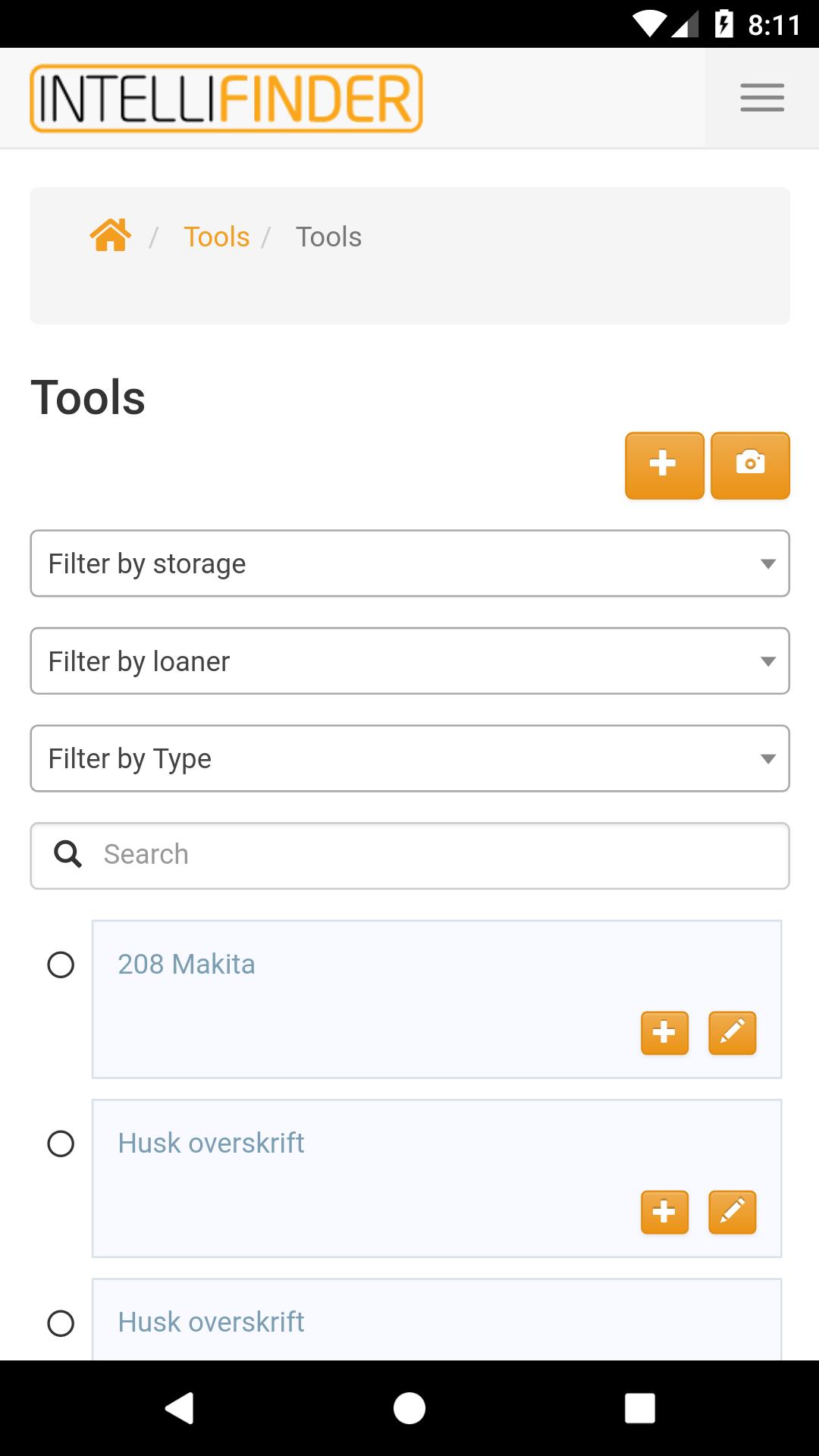819x1456 pixels.
Task: Edit 208 Makita with the pencil icon
Action: pos(732,1033)
